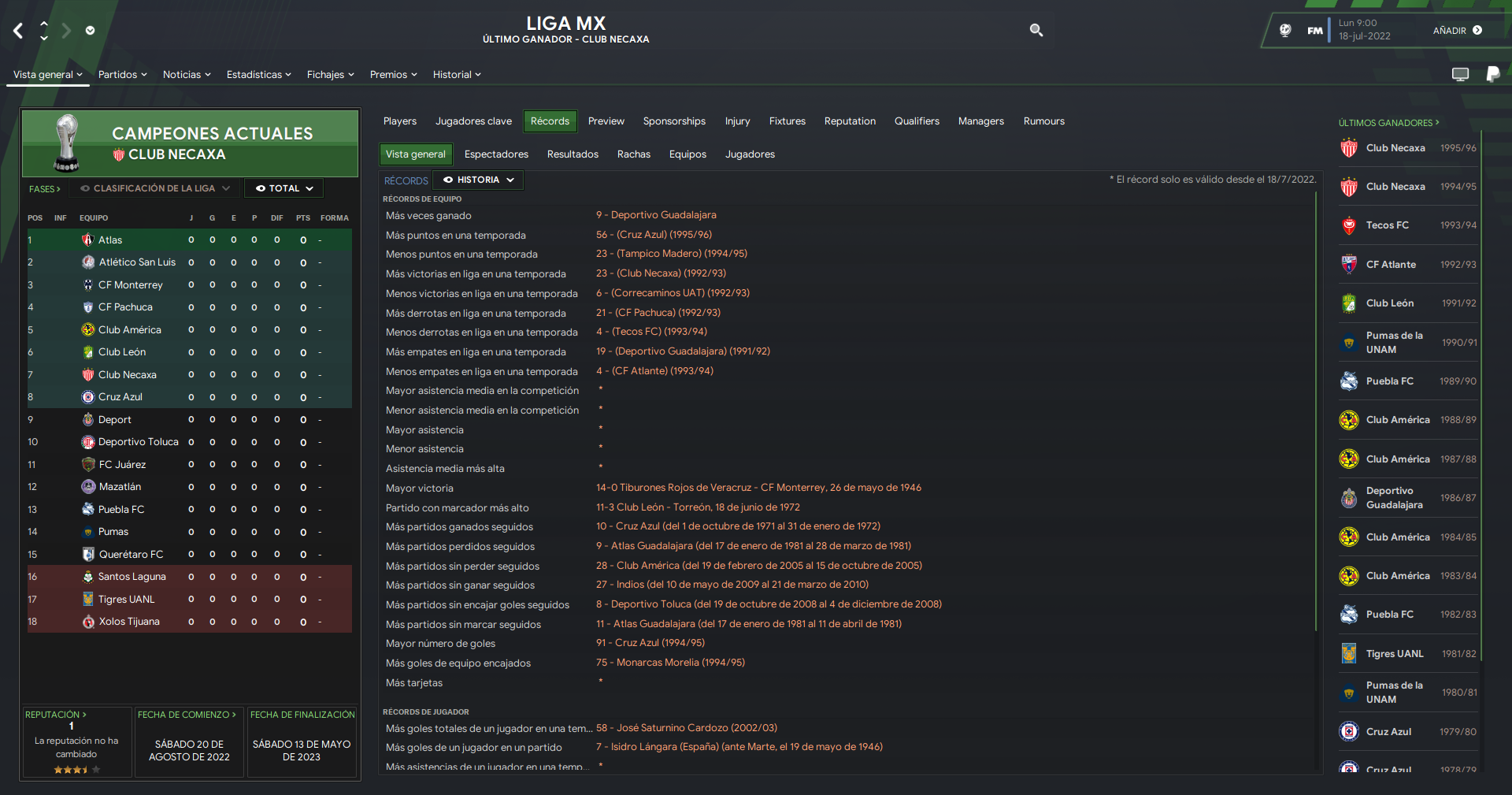Open the monitor display icon
1512x795 pixels.
(x=1460, y=74)
